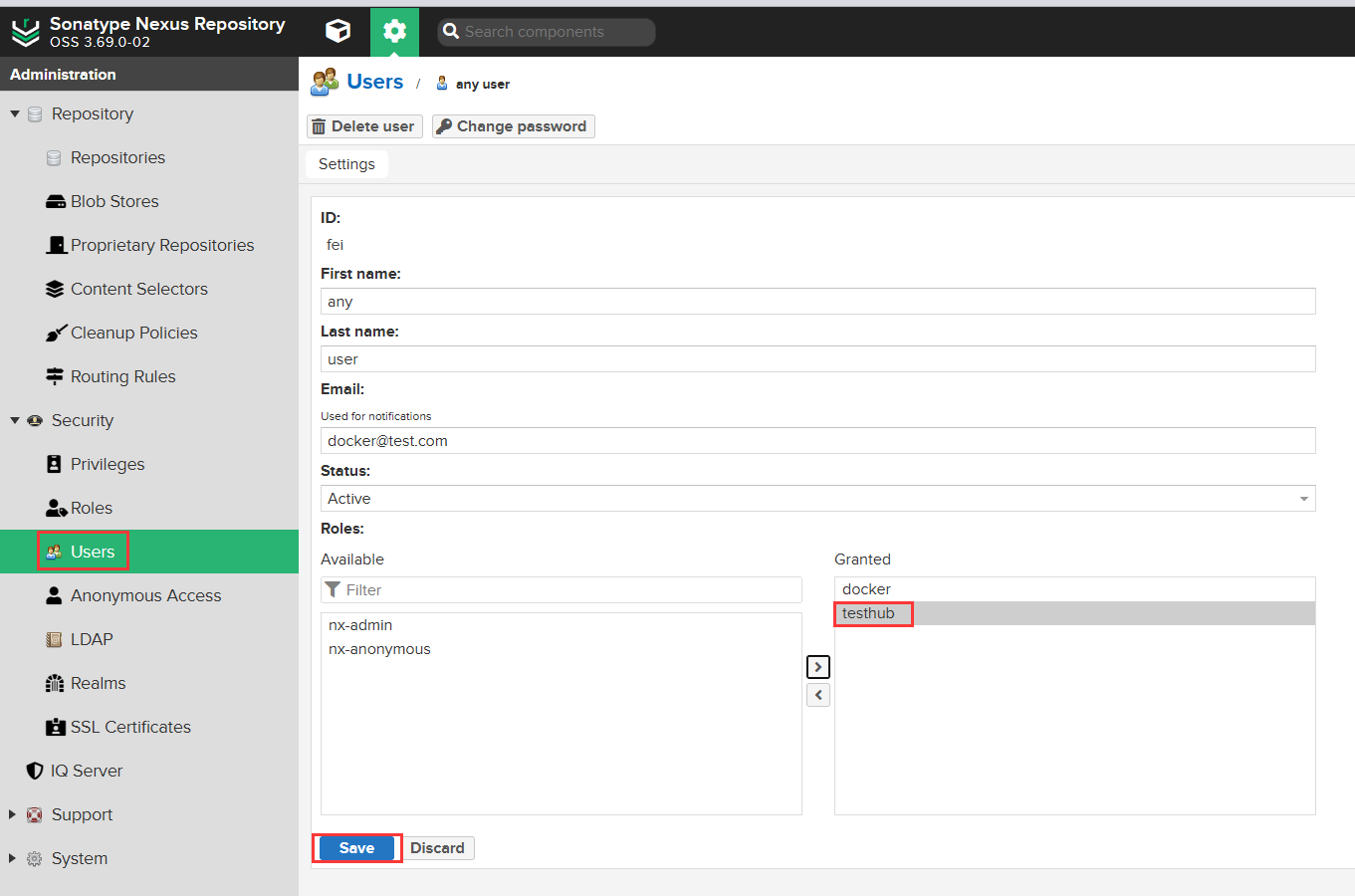Image resolution: width=1355 pixels, height=896 pixels.
Task: Click the Blob Stores drive icon
Action: (56, 202)
